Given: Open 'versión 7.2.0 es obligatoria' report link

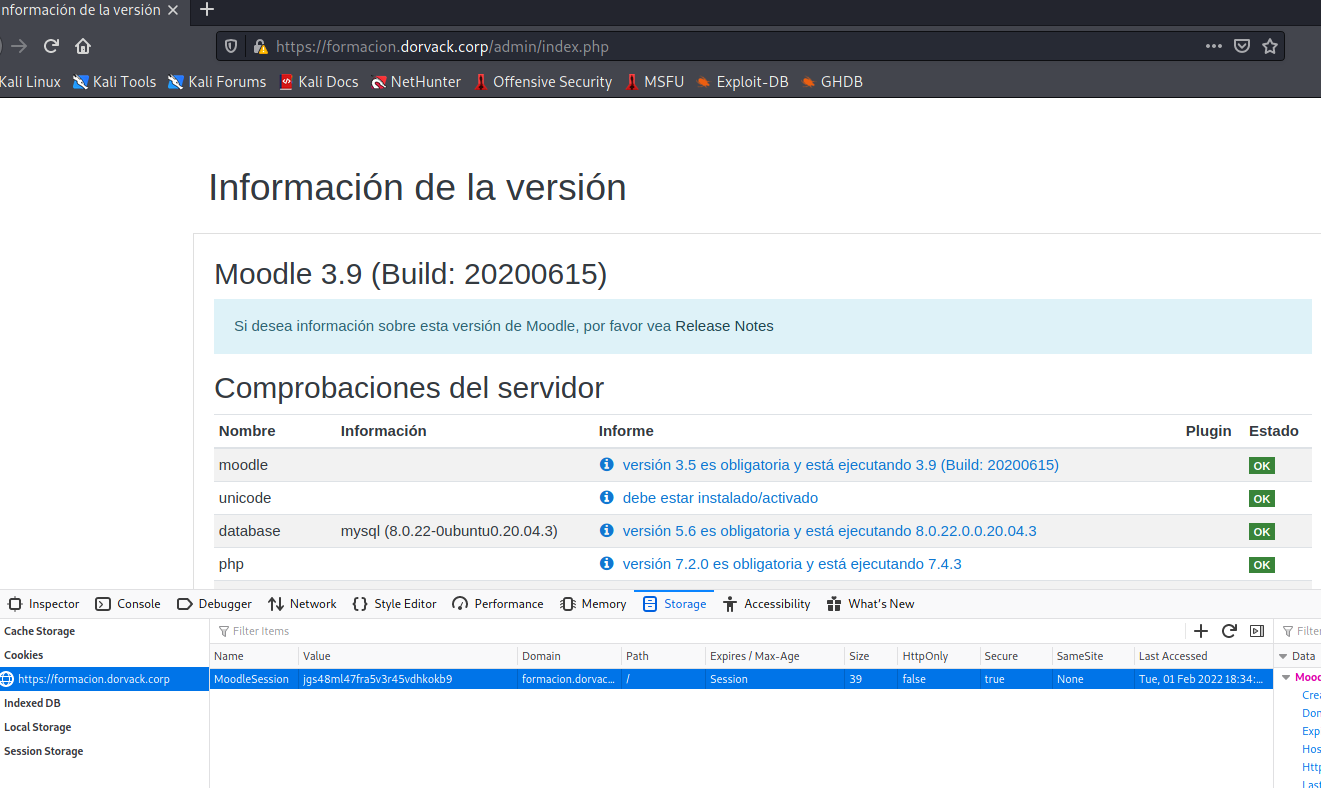Looking at the screenshot, I should tap(792, 564).
